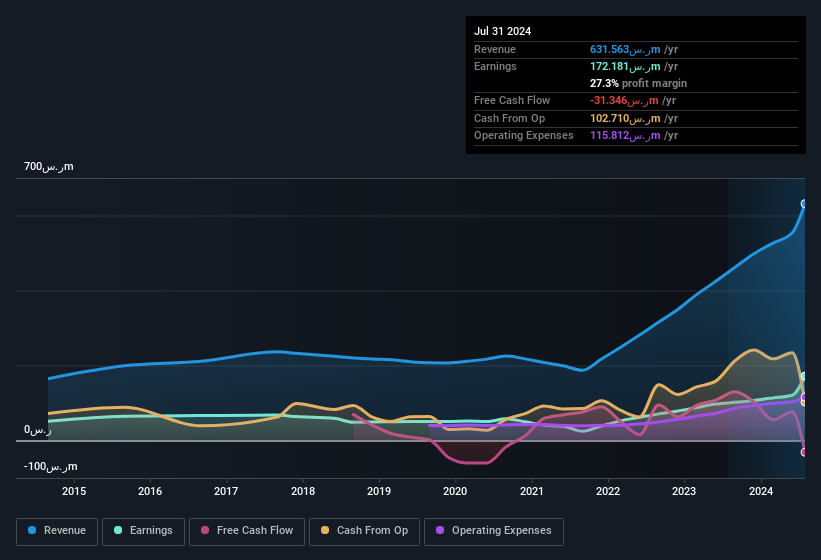Select the 2016 label on the x-axis

pos(150,491)
